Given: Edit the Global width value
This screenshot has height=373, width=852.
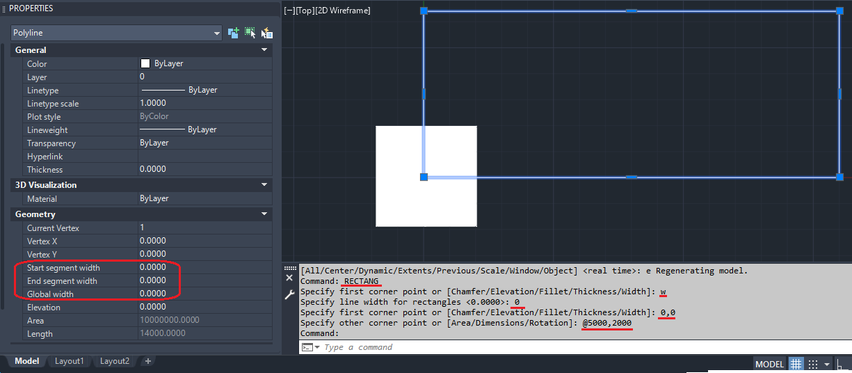Looking at the screenshot, I should pos(205,294).
